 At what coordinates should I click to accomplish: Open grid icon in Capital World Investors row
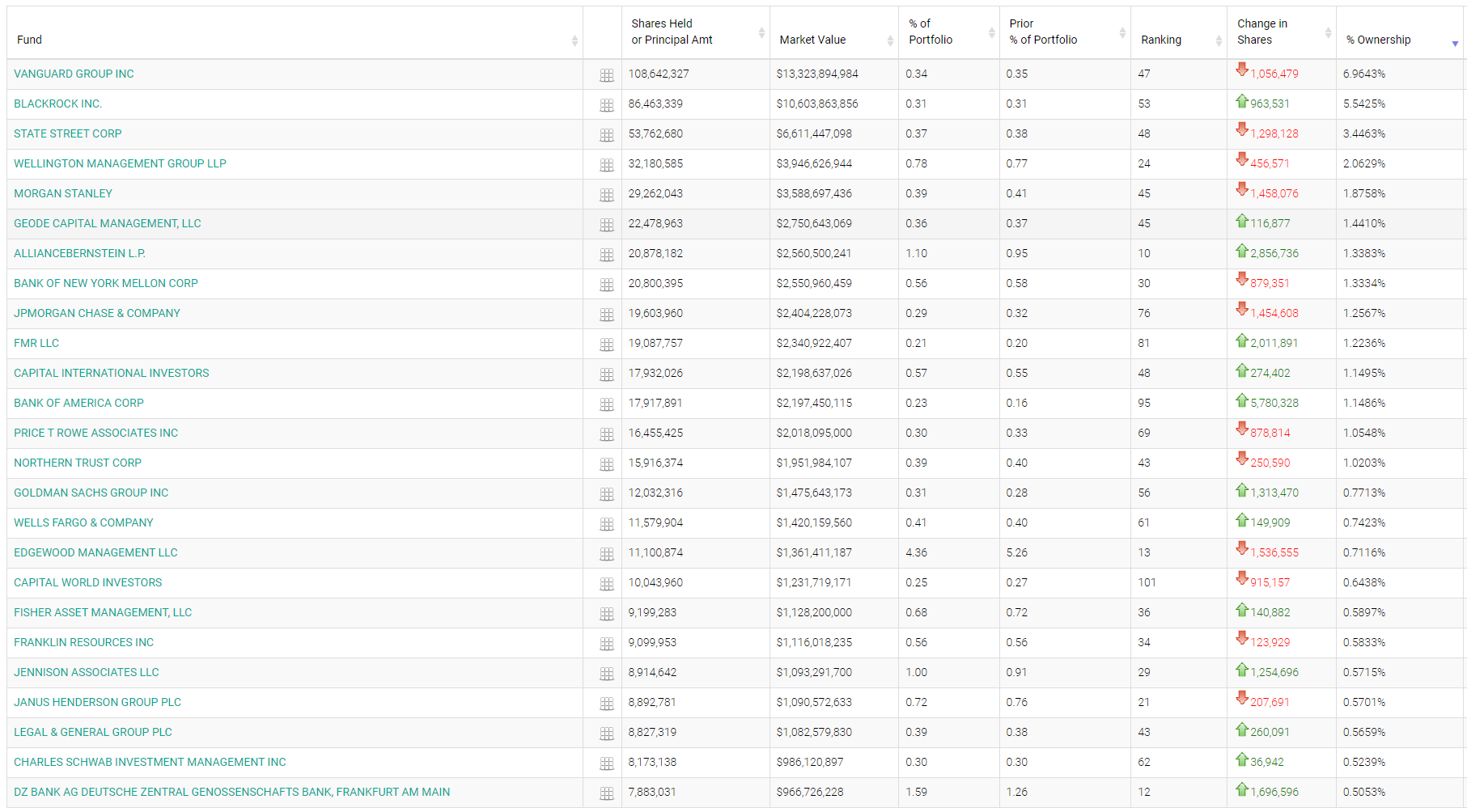pyautogui.click(x=606, y=584)
